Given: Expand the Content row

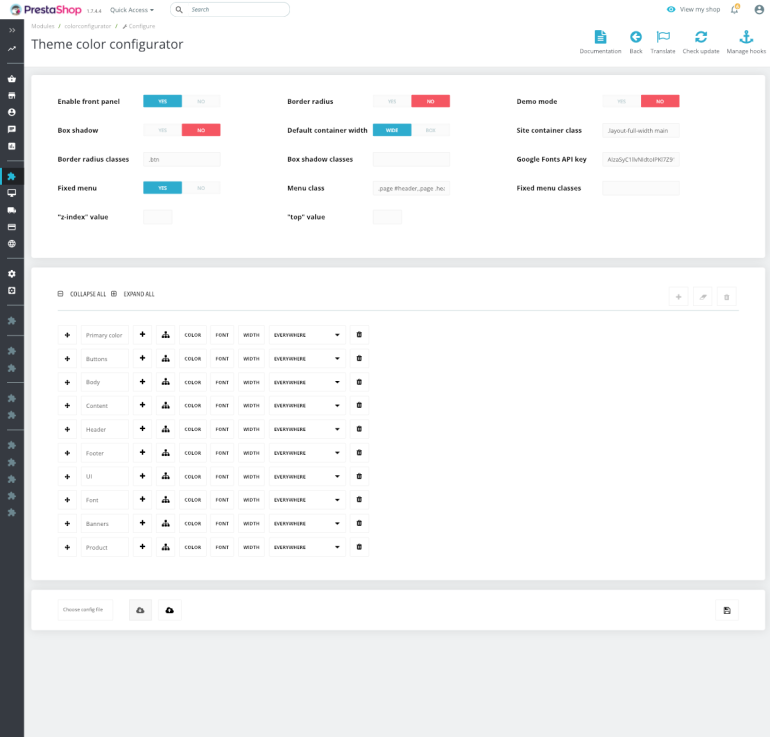Looking at the screenshot, I should tap(67, 406).
